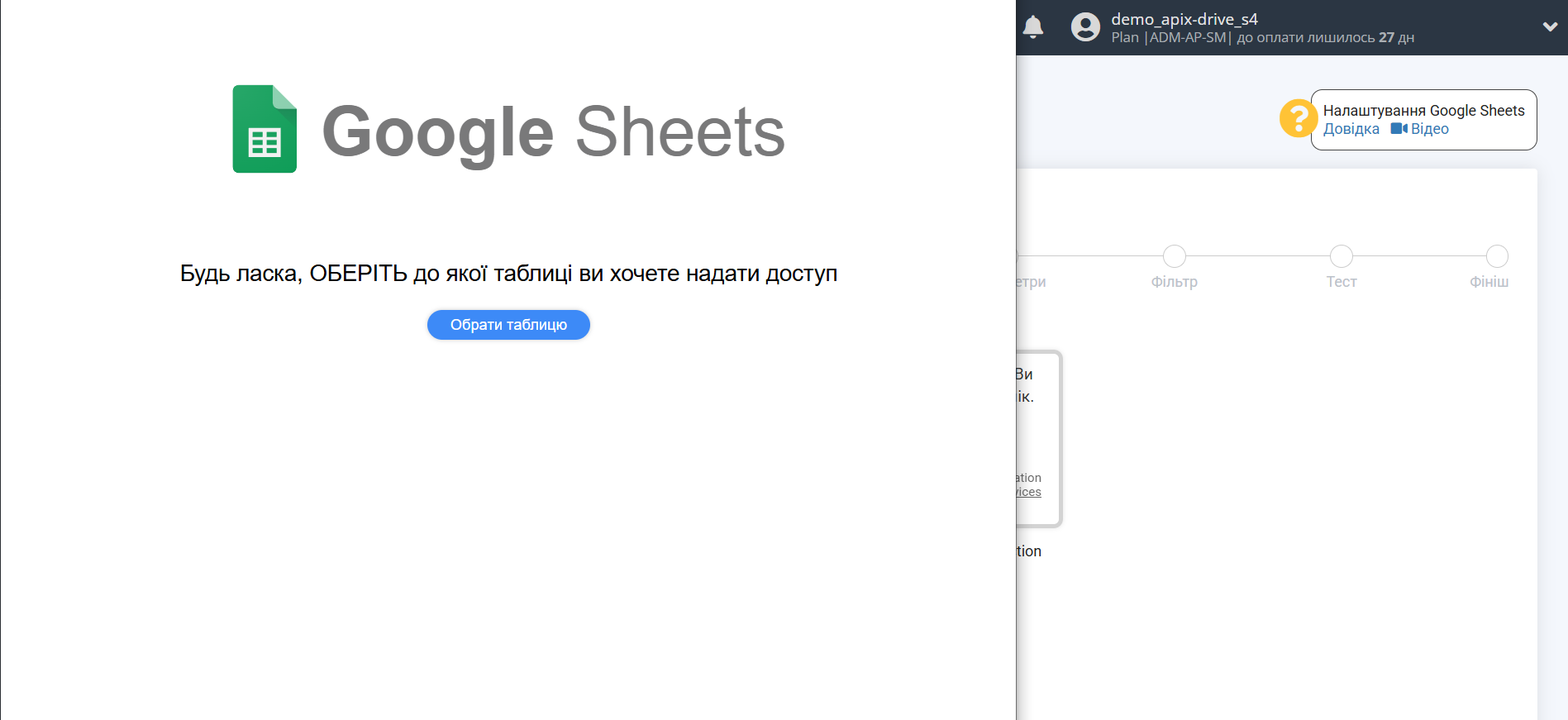This screenshot has height=720, width=1568.
Task: Click the video camera icon next to Відео
Action: click(x=1399, y=129)
